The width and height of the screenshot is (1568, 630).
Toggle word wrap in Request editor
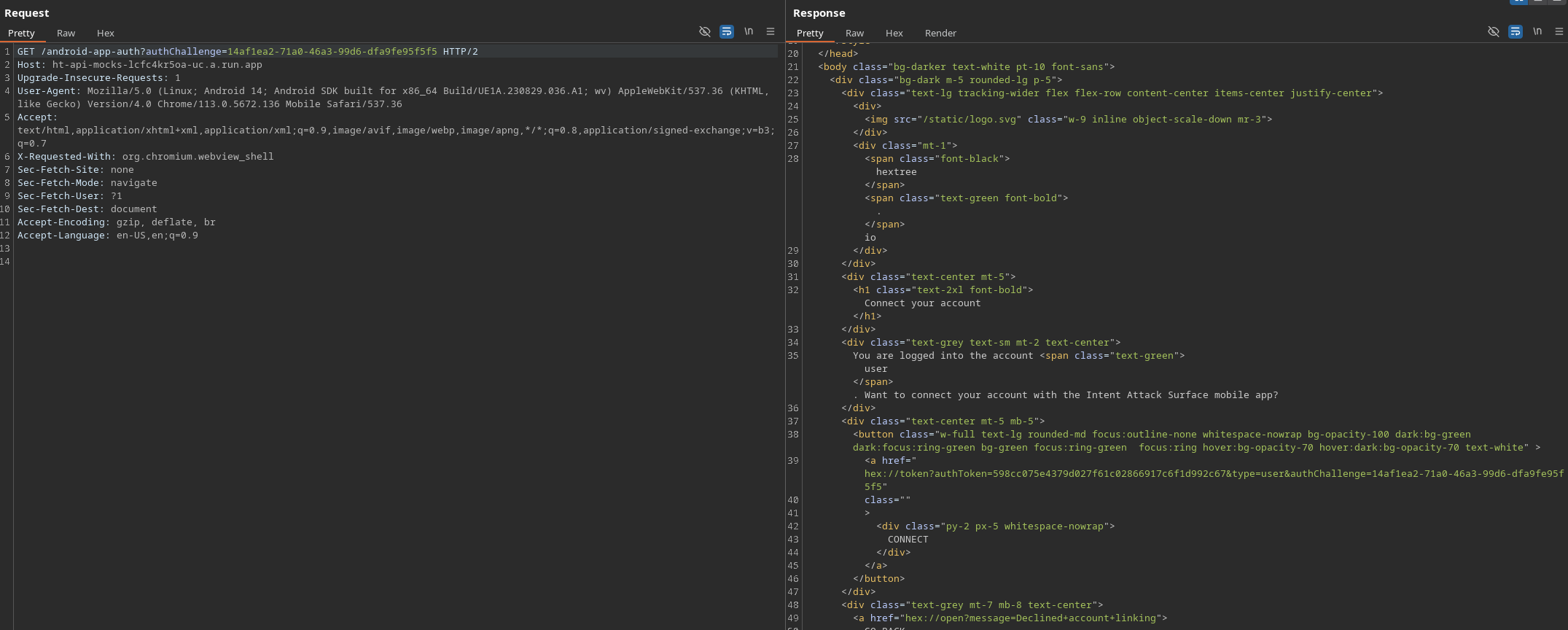[x=726, y=31]
